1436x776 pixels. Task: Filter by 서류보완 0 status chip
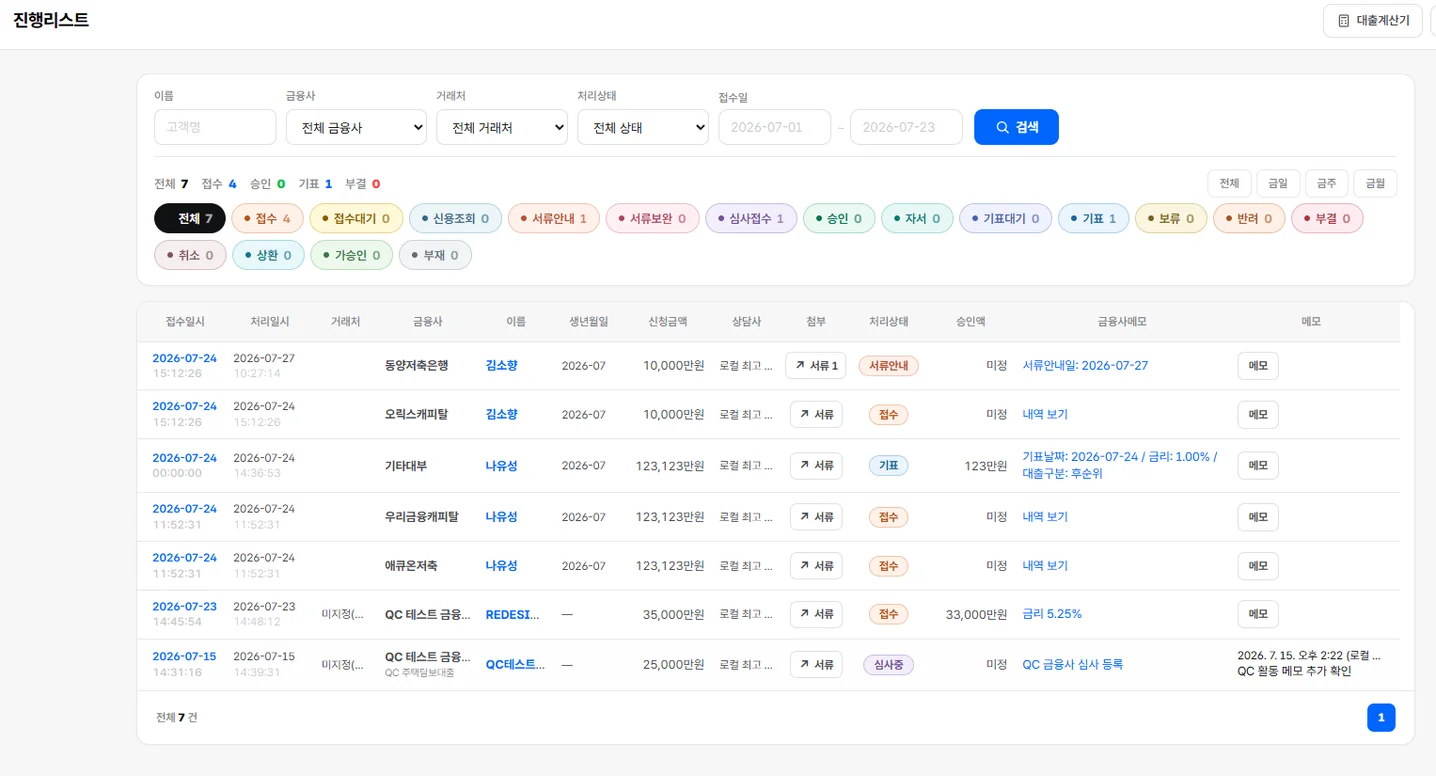[652, 218]
